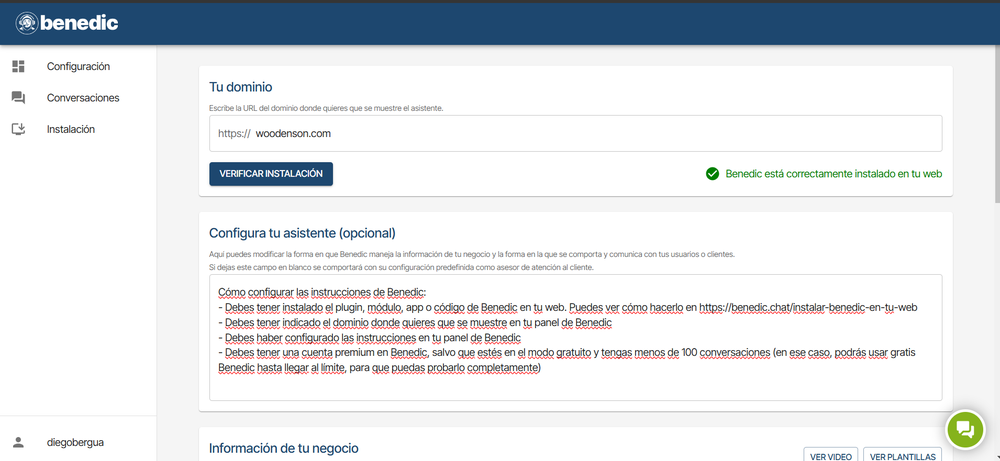Click the VER PLANTILLAS button
This screenshot has height=461, width=1000.
902,455
